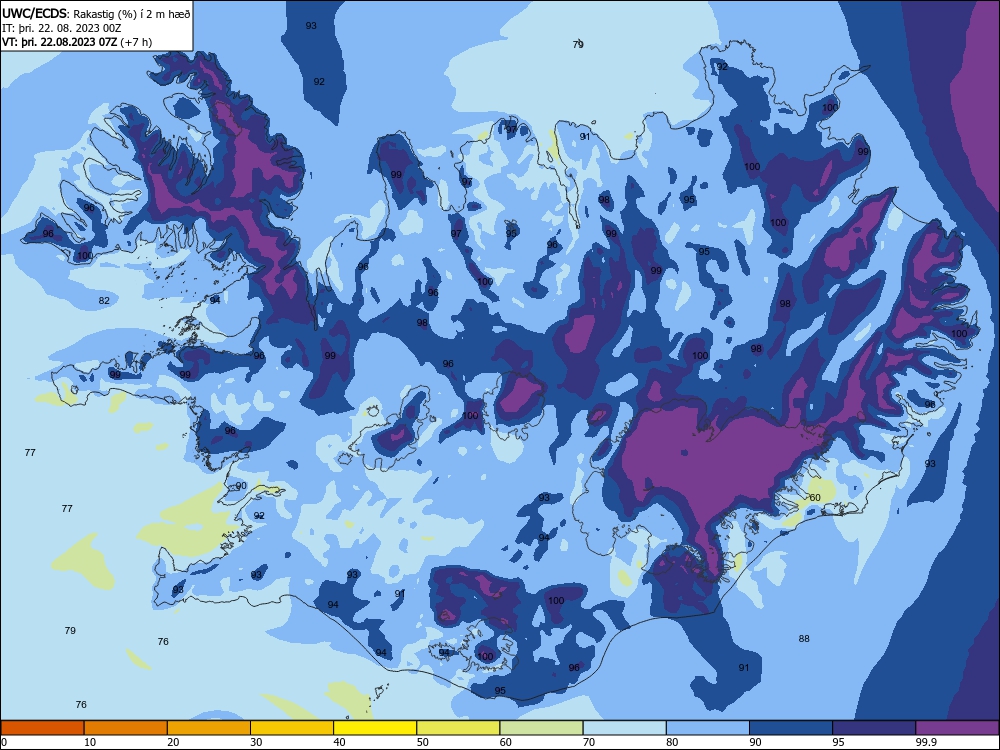
Task: Select the legend tick label '99.9'
Action: pos(925,742)
